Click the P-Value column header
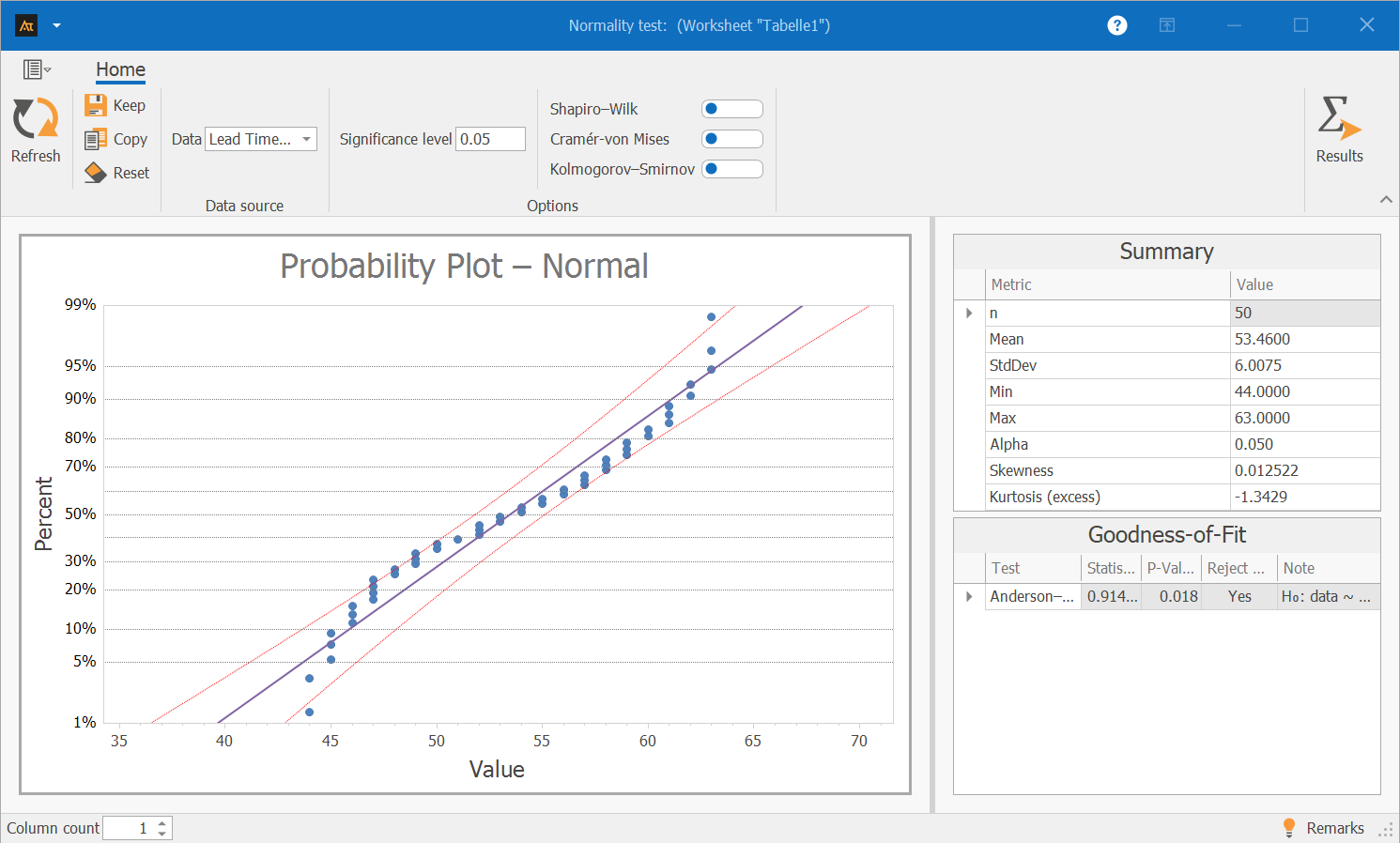Viewport: 1400px width, 843px height. pos(1170,568)
